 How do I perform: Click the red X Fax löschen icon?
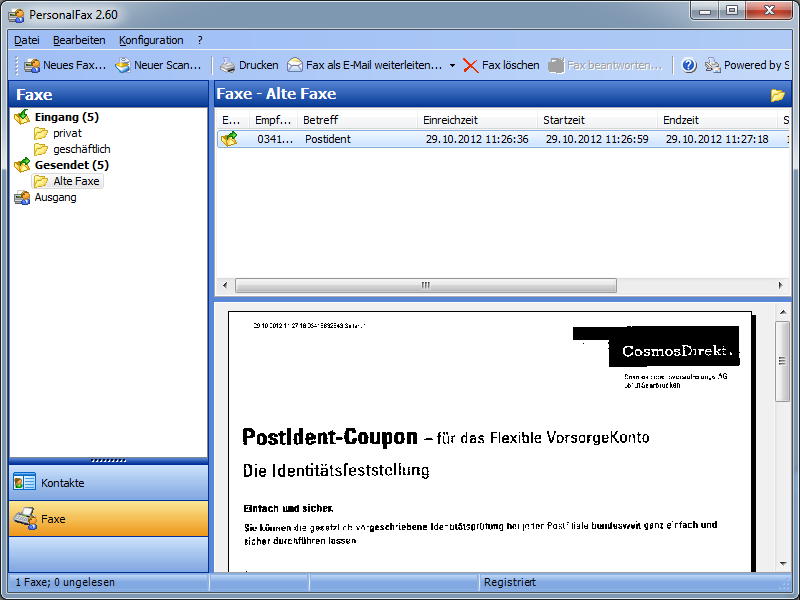[x=470, y=65]
